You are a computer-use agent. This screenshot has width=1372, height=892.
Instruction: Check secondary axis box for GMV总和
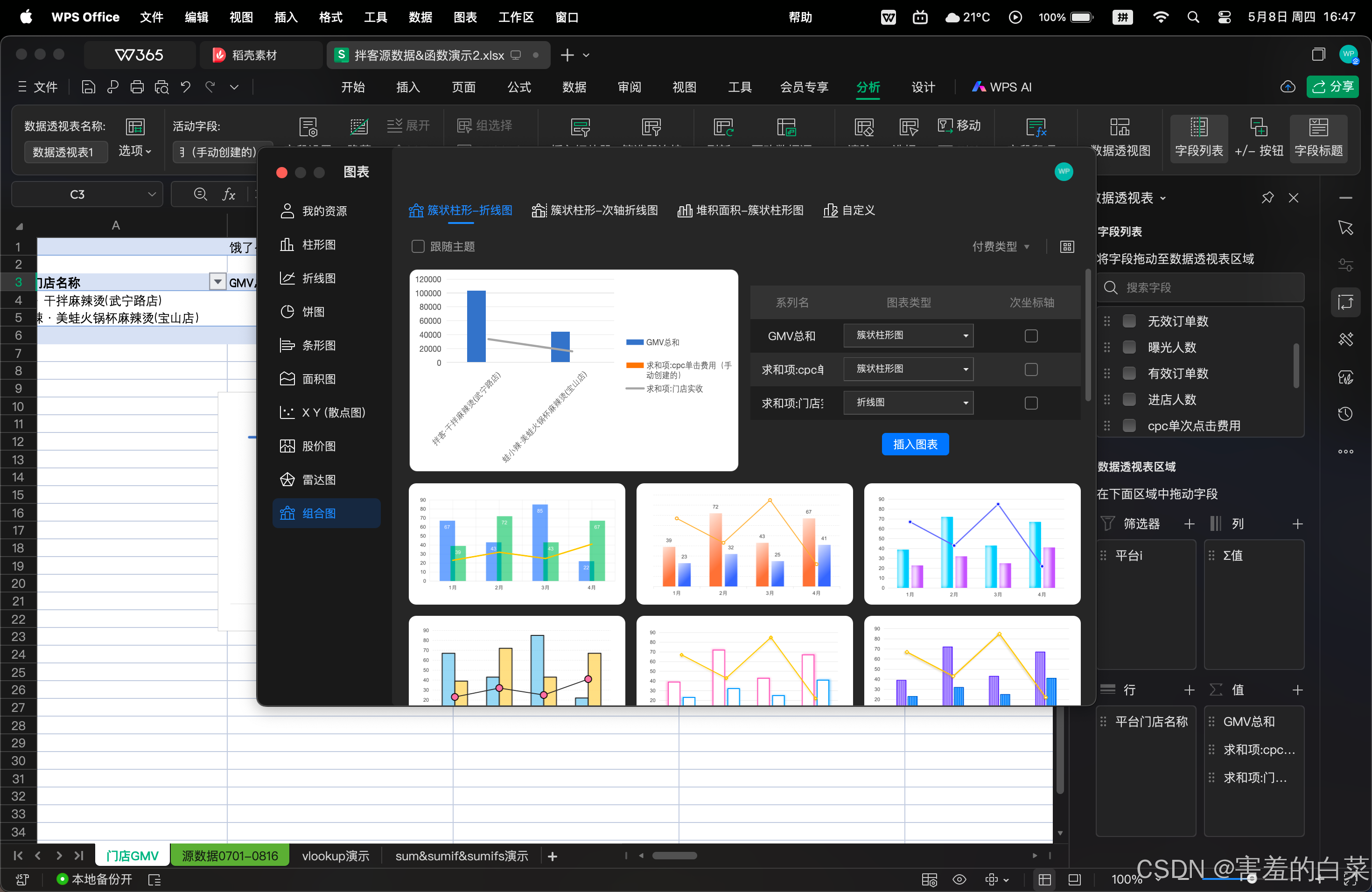coord(1031,336)
